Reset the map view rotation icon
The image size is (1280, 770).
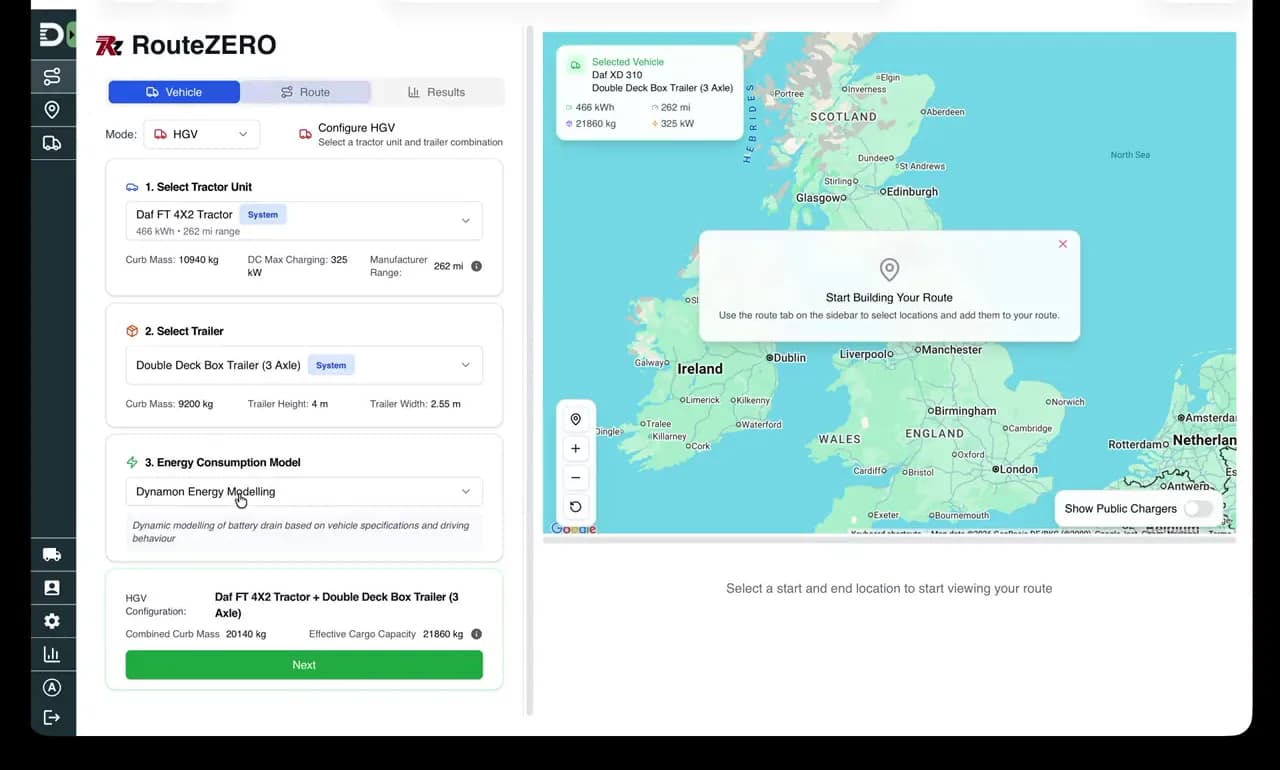tap(575, 507)
